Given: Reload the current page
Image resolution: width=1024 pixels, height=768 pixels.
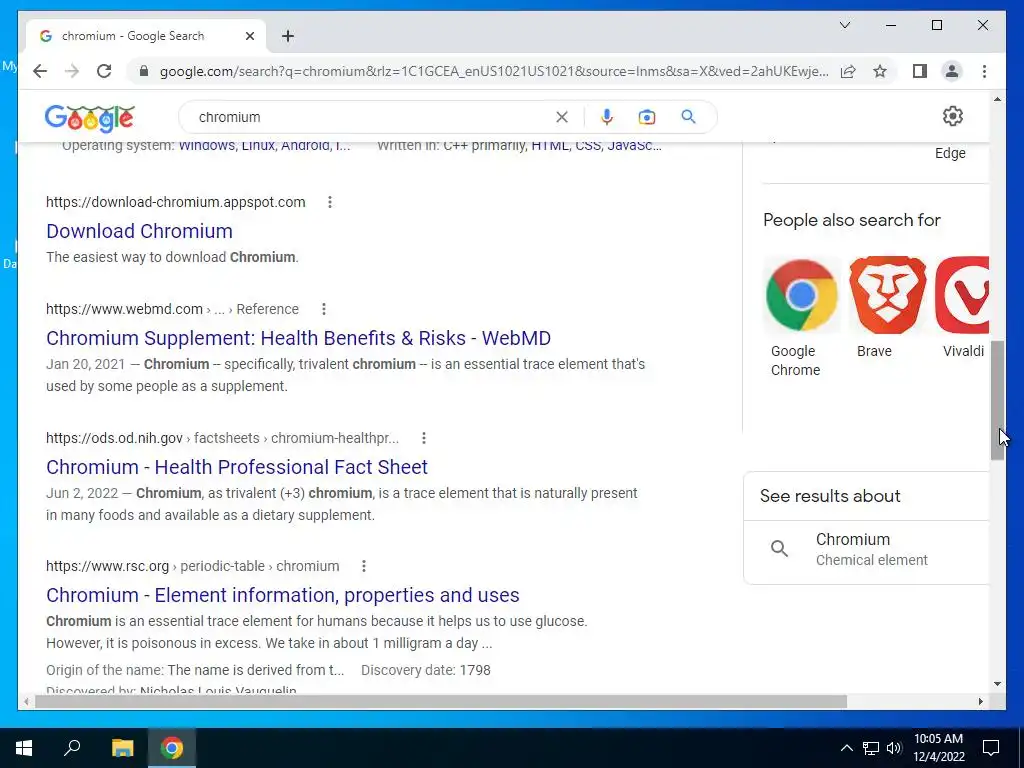Looking at the screenshot, I should click(x=104, y=71).
